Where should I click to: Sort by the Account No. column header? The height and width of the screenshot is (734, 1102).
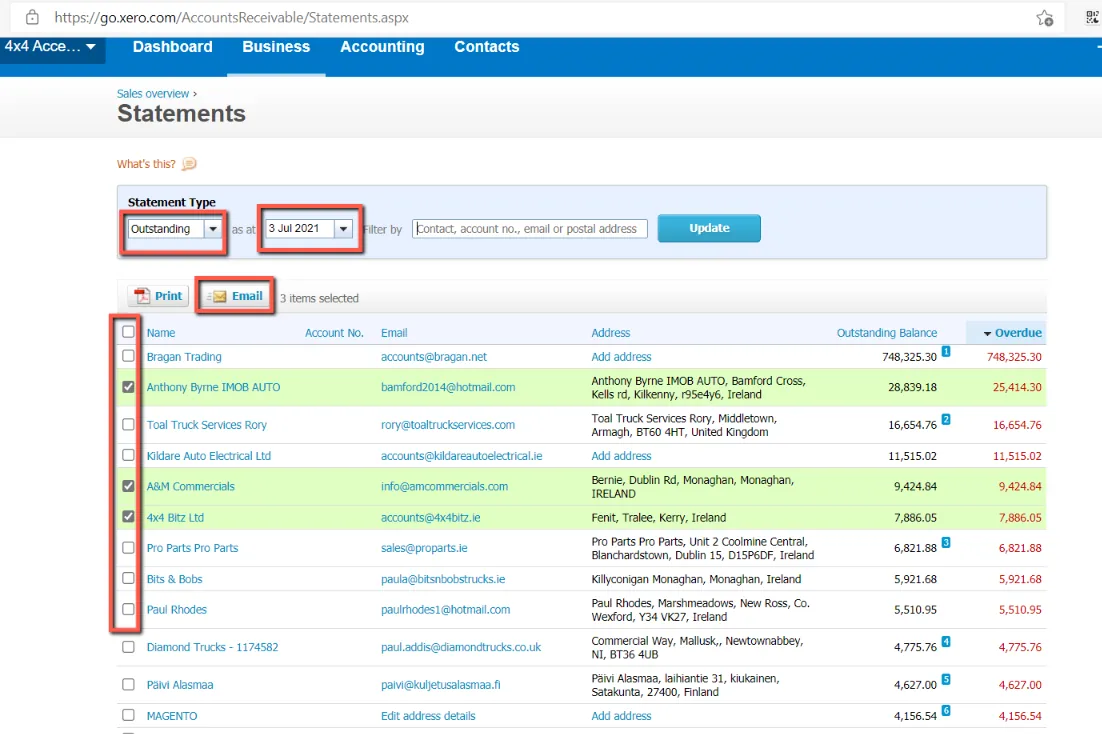point(334,333)
